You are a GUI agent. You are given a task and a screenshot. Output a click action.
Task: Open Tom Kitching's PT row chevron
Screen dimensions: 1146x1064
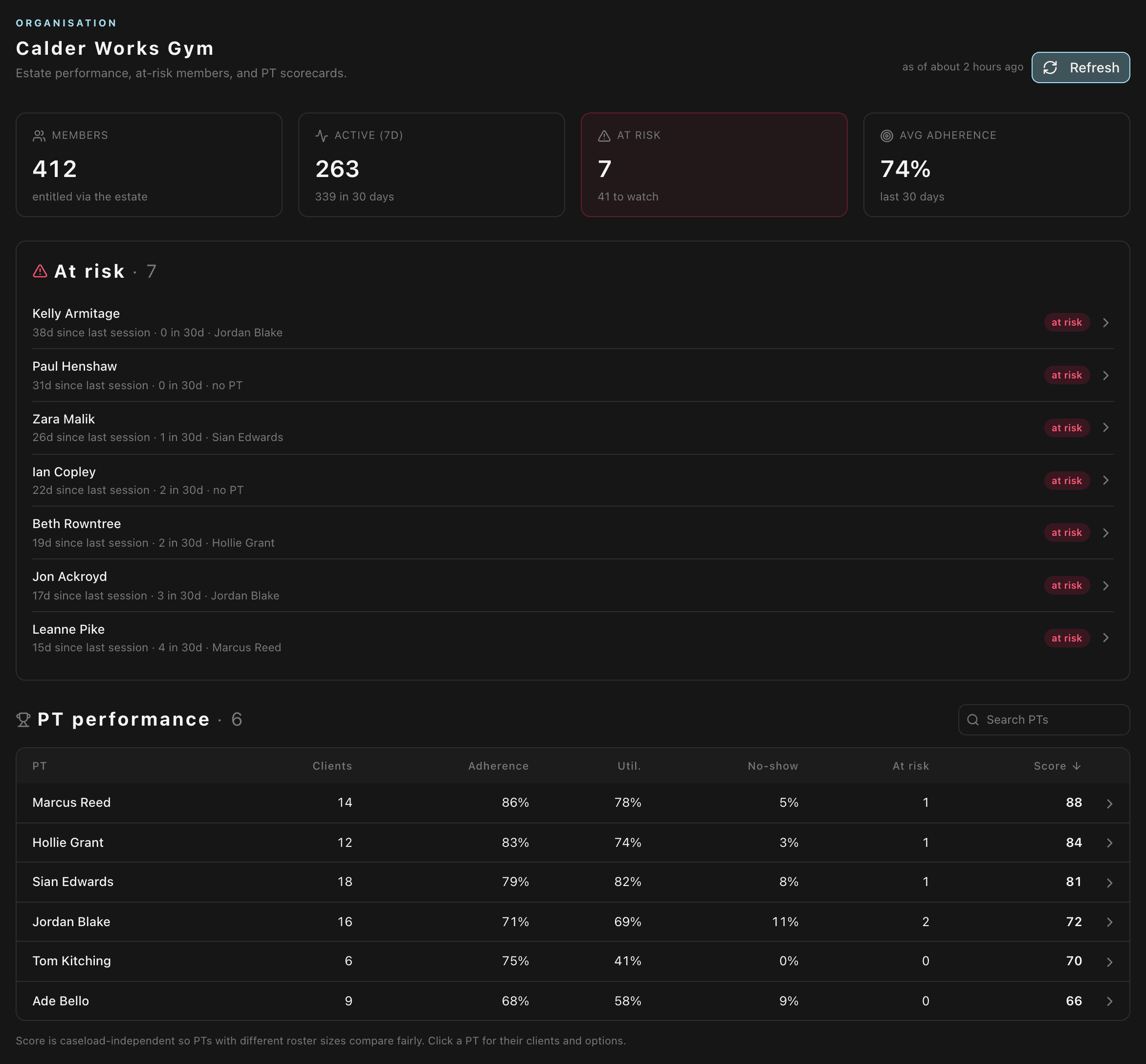(x=1110, y=961)
